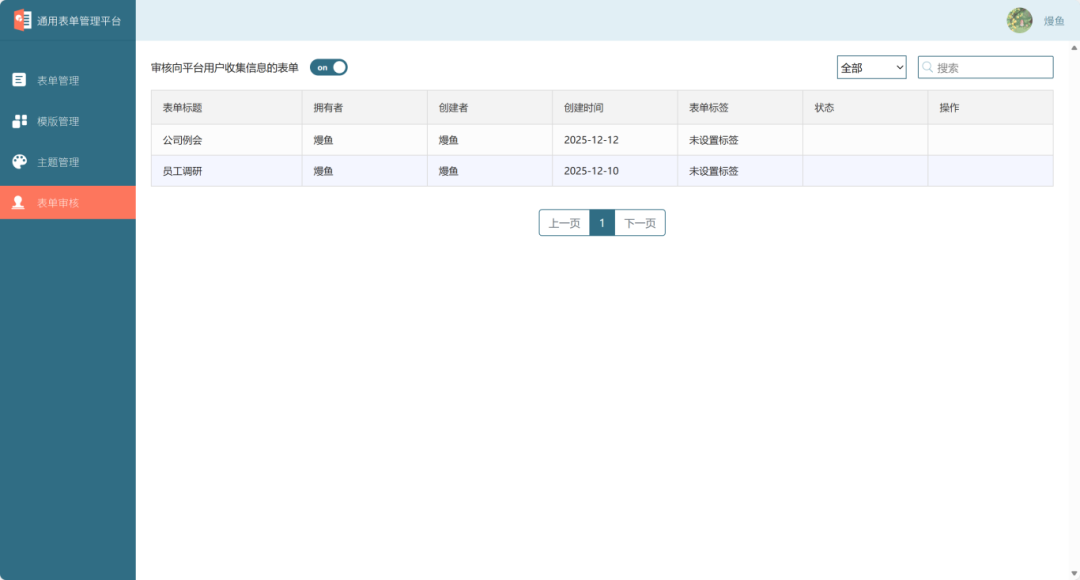Click the 下一页 pagination button
This screenshot has height=580, width=1080.
pyautogui.click(x=639, y=222)
